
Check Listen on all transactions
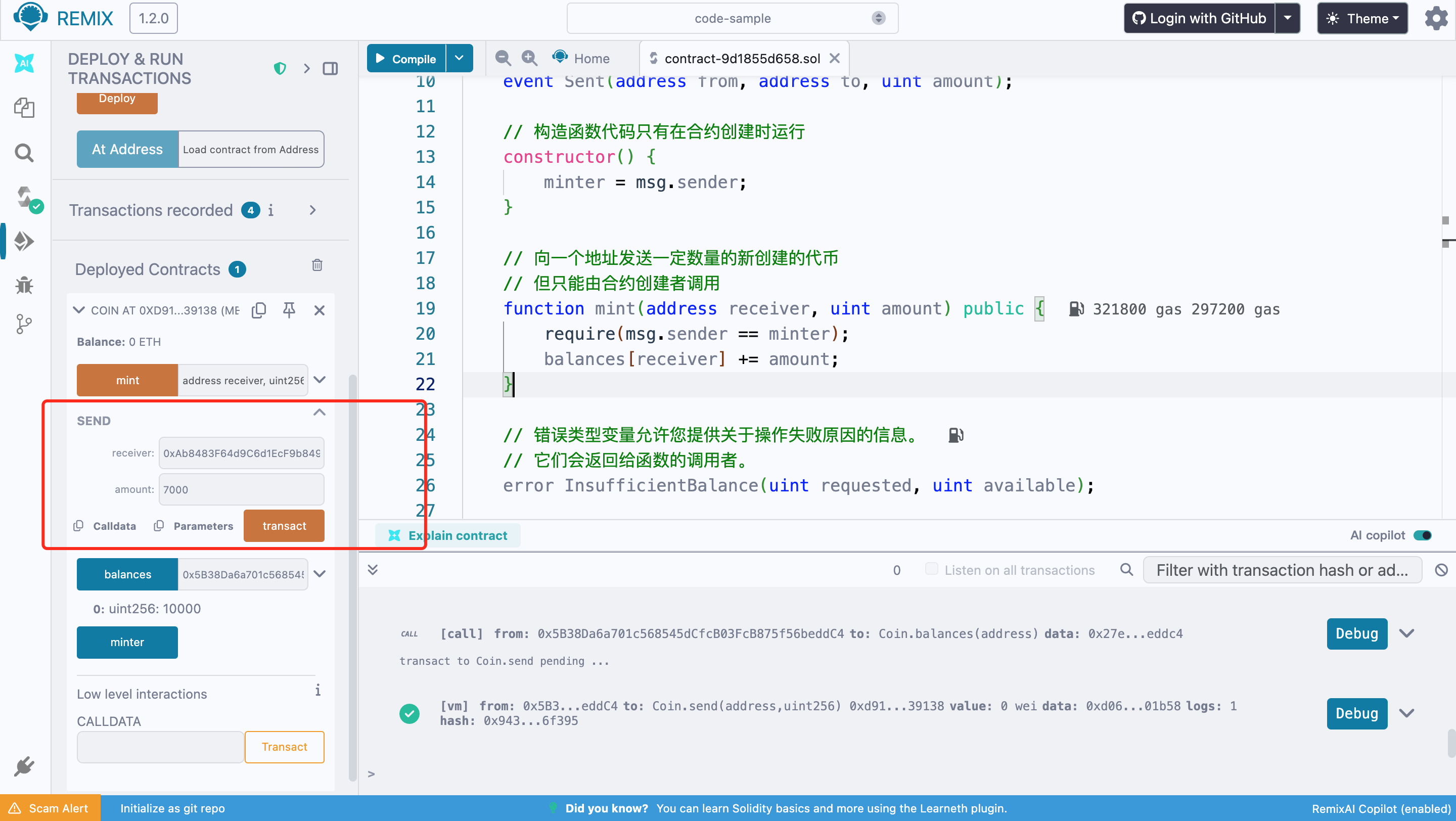[931, 569]
